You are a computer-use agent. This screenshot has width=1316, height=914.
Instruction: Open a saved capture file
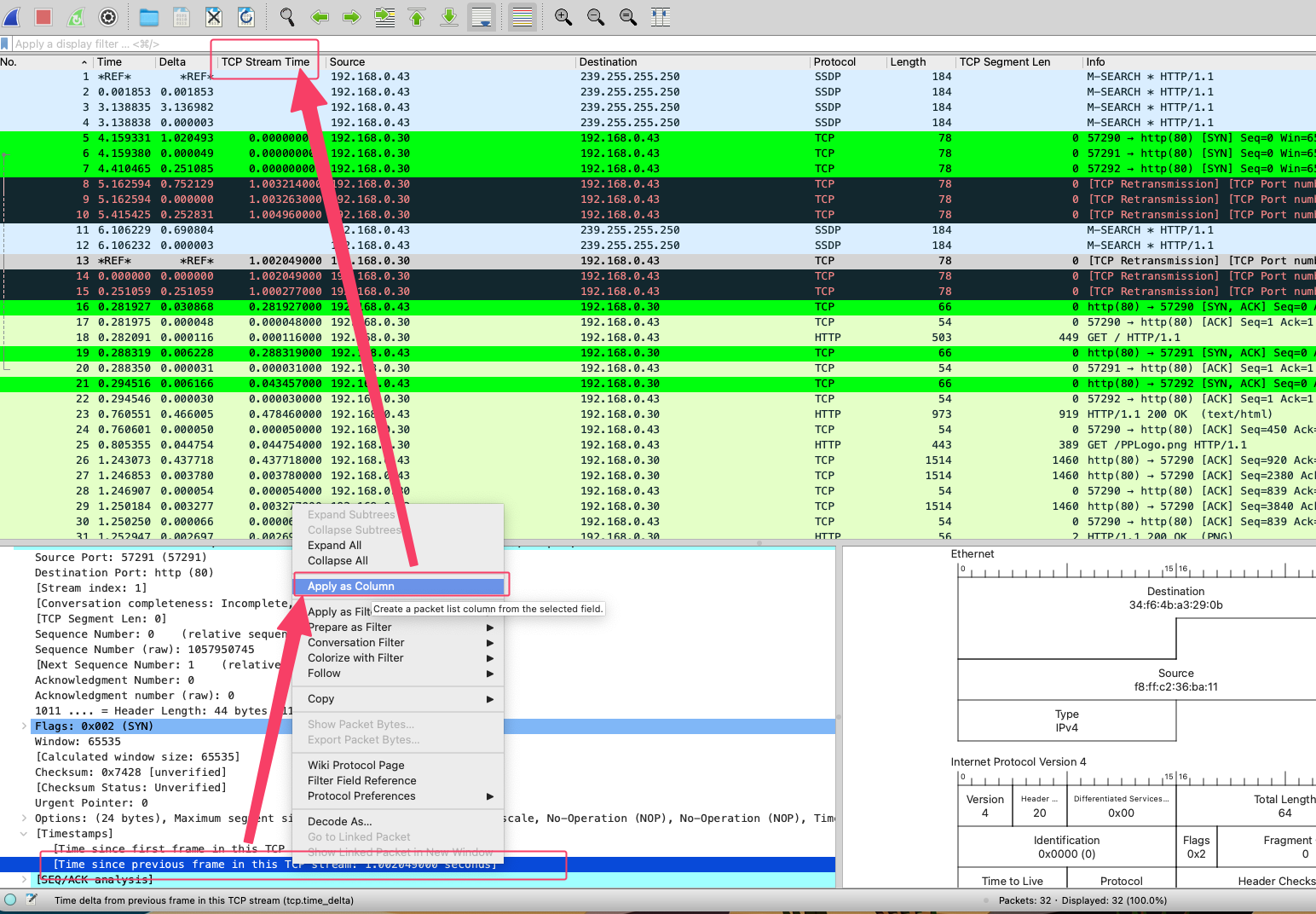148,17
